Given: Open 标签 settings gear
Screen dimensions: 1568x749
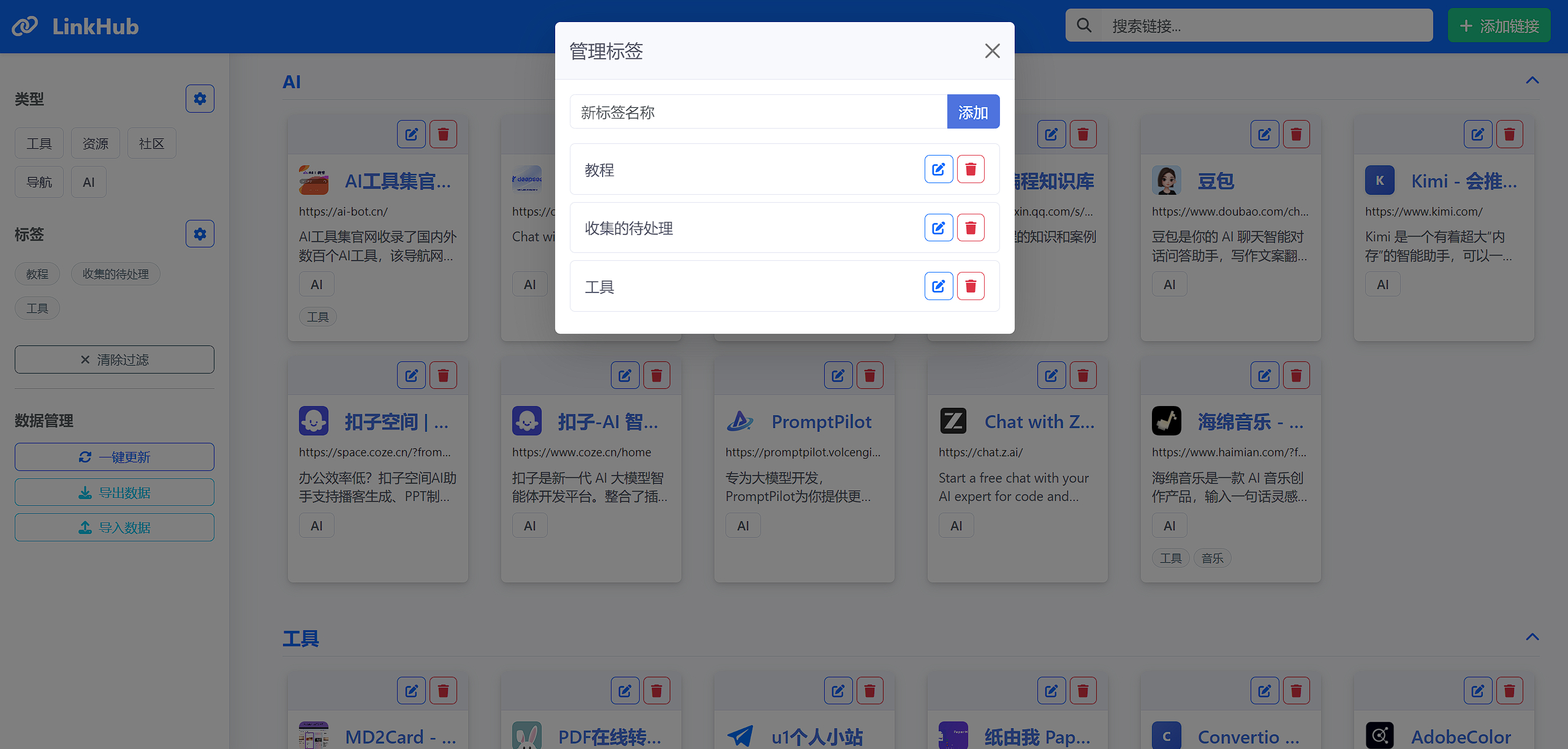Looking at the screenshot, I should [200, 234].
